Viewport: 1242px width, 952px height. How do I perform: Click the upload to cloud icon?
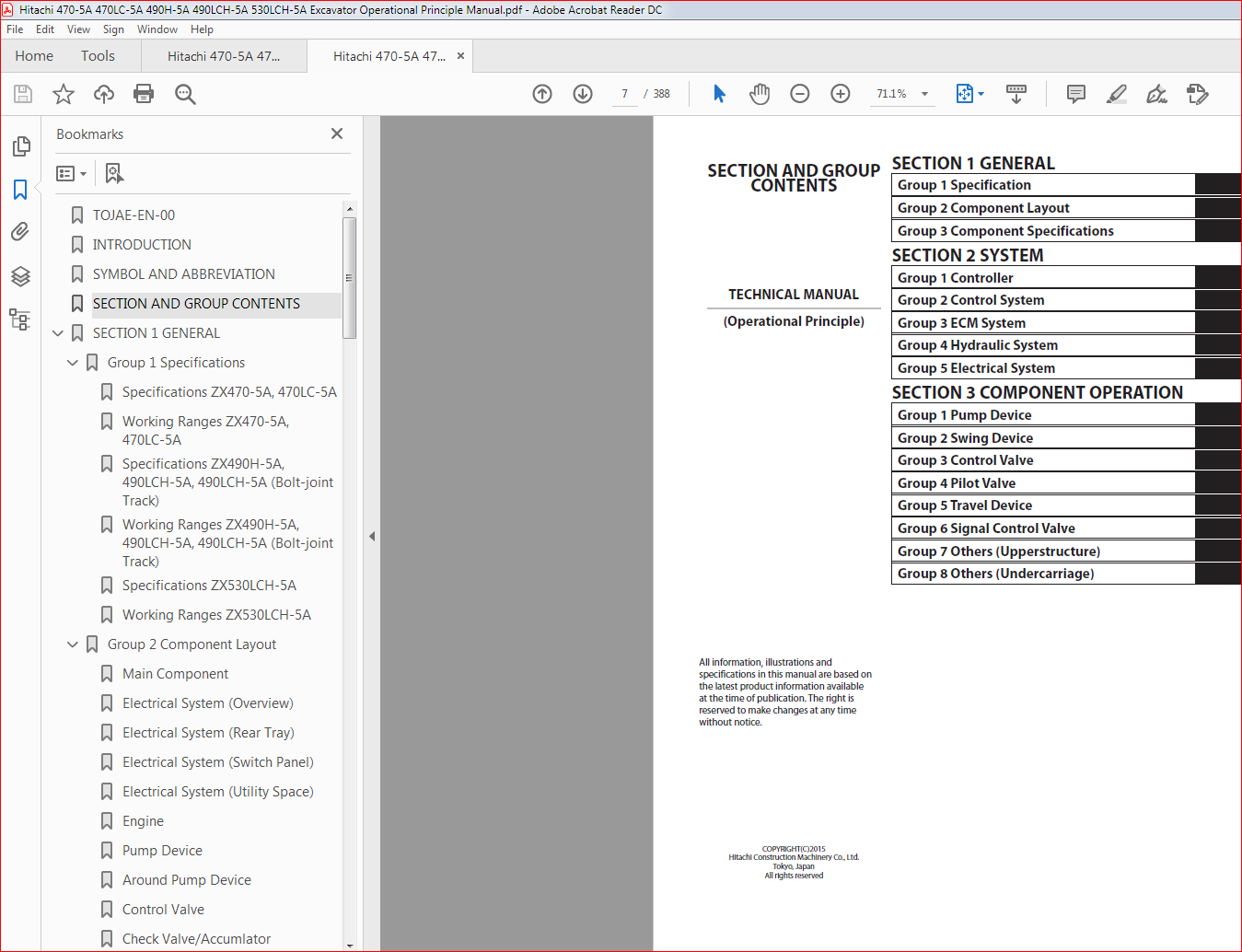click(x=104, y=94)
